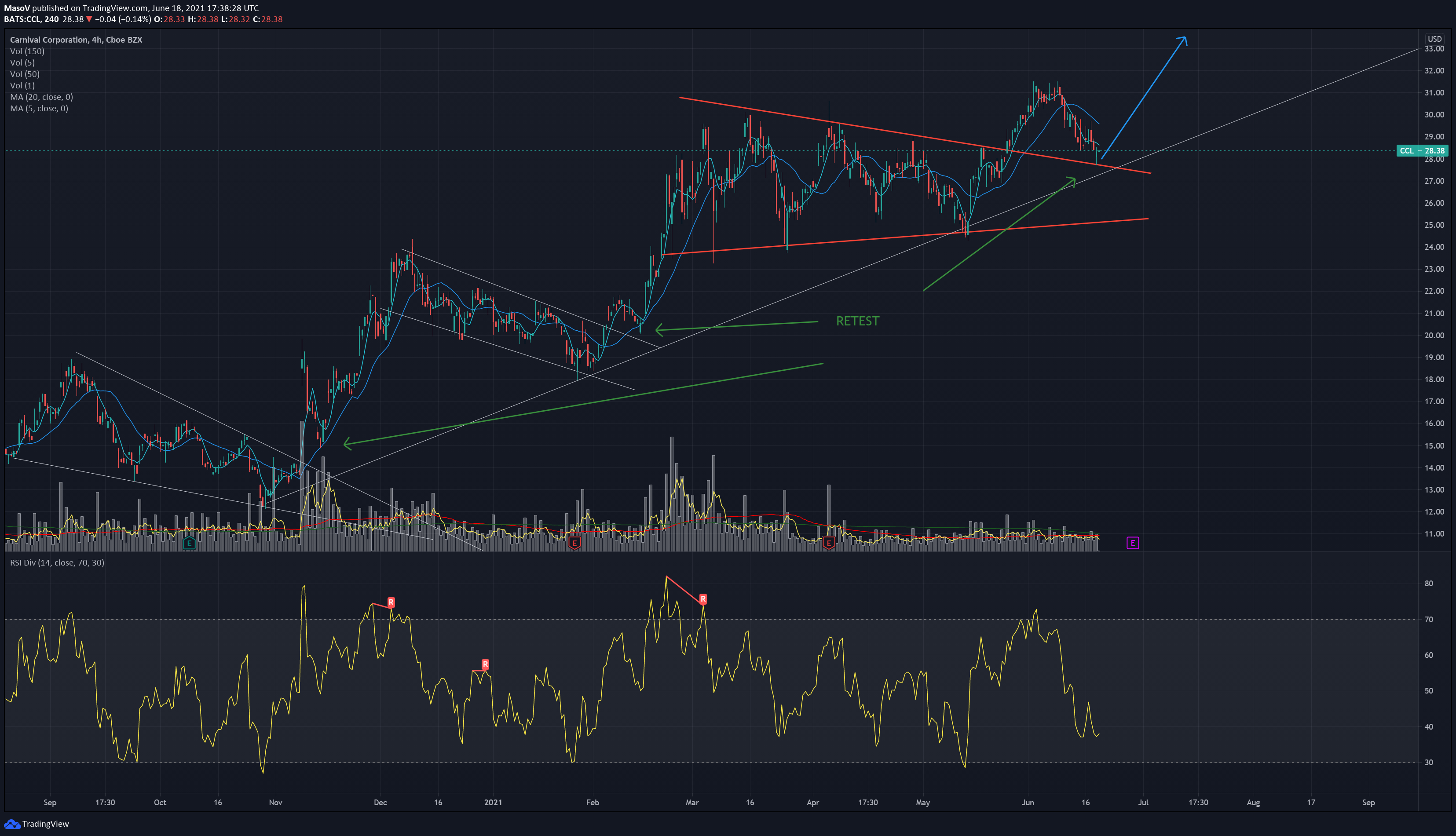1456x836 pixels.
Task: Click the R divergence label near March on RSI
Action: click(x=703, y=599)
